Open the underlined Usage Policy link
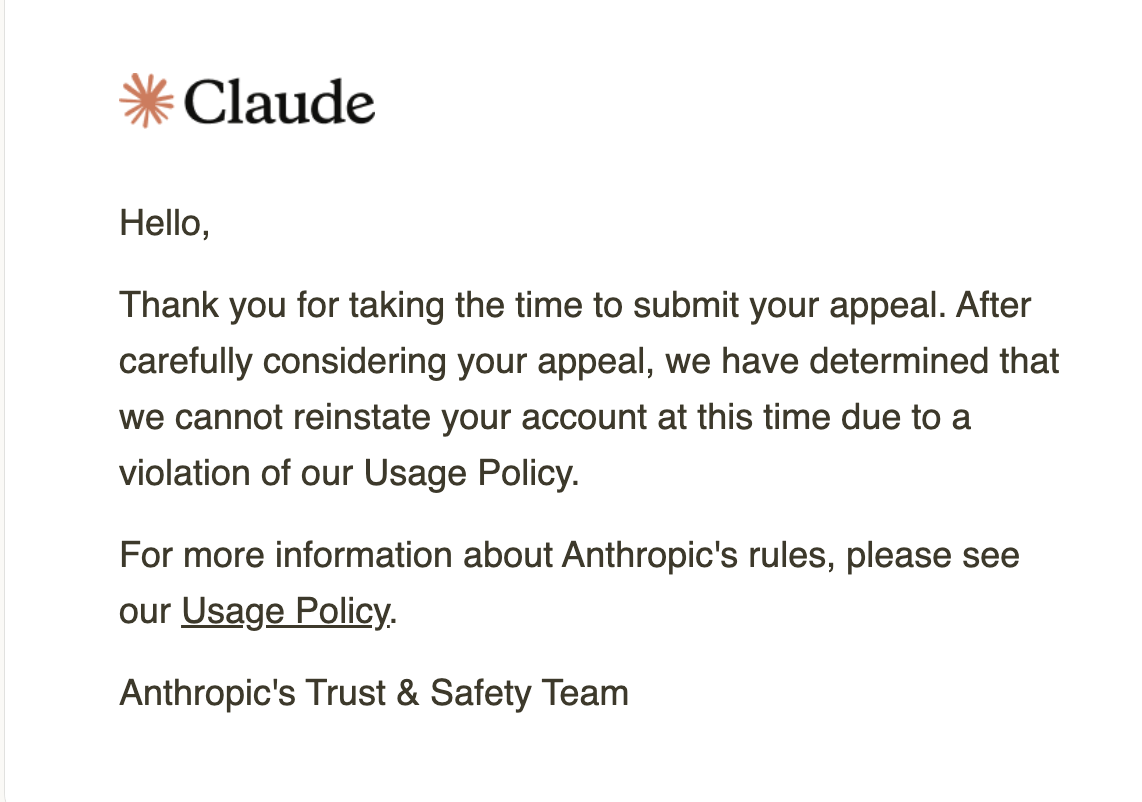 pos(285,611)
